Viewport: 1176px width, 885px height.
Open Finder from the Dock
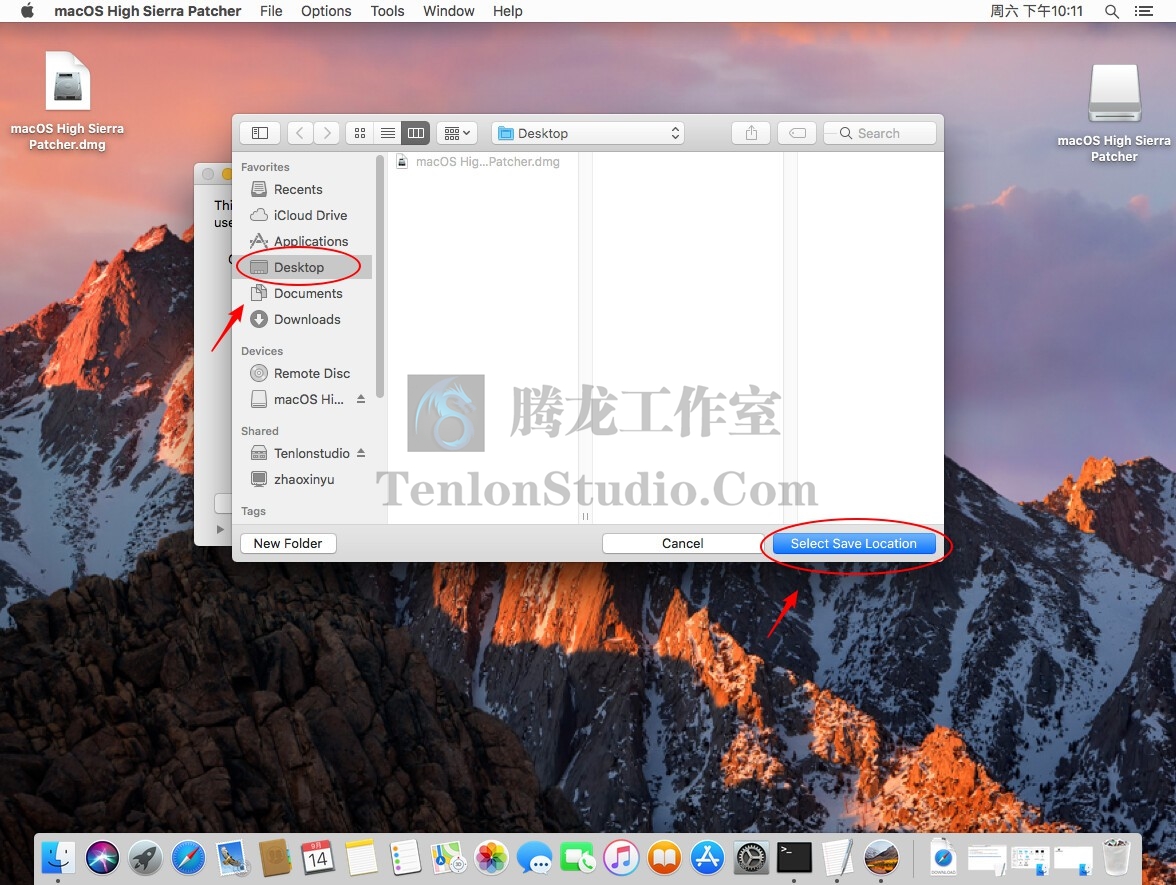(58, 857)
